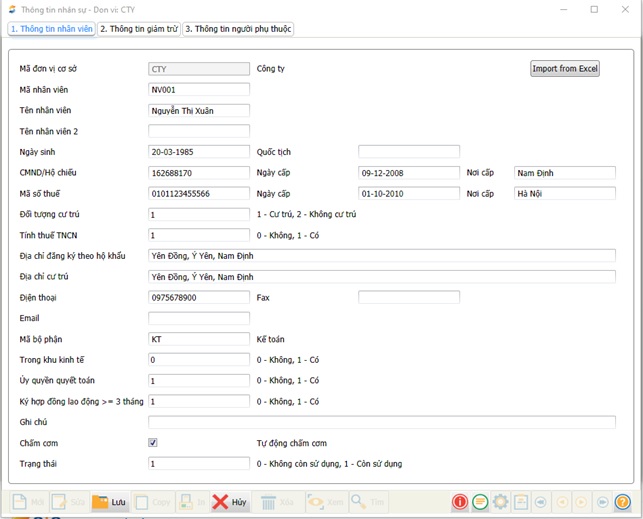Open the Thông tin người phụ thuộc tab
The width and height of the screenshot is (643, 519).
tap(238, 29)
